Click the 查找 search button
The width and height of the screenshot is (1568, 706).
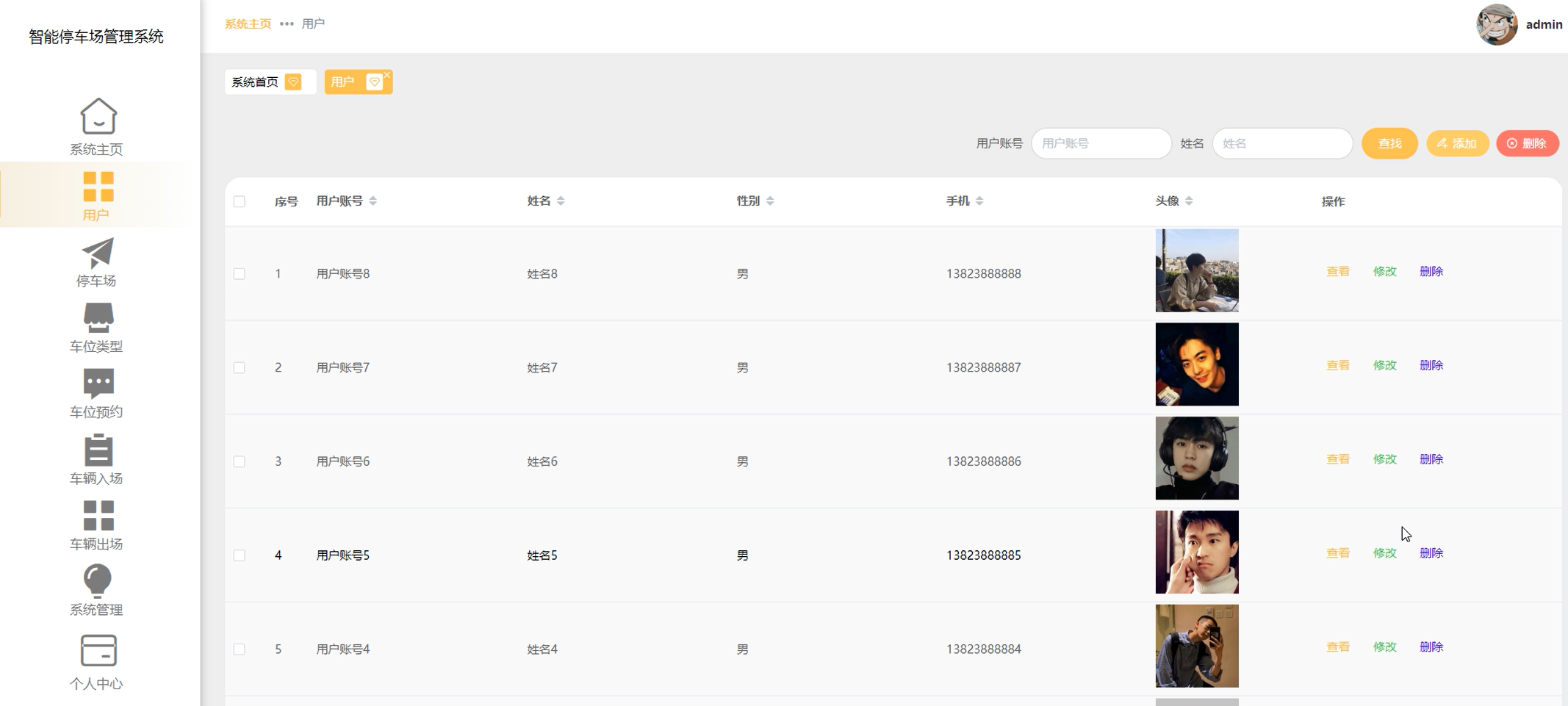point(1389,143)
